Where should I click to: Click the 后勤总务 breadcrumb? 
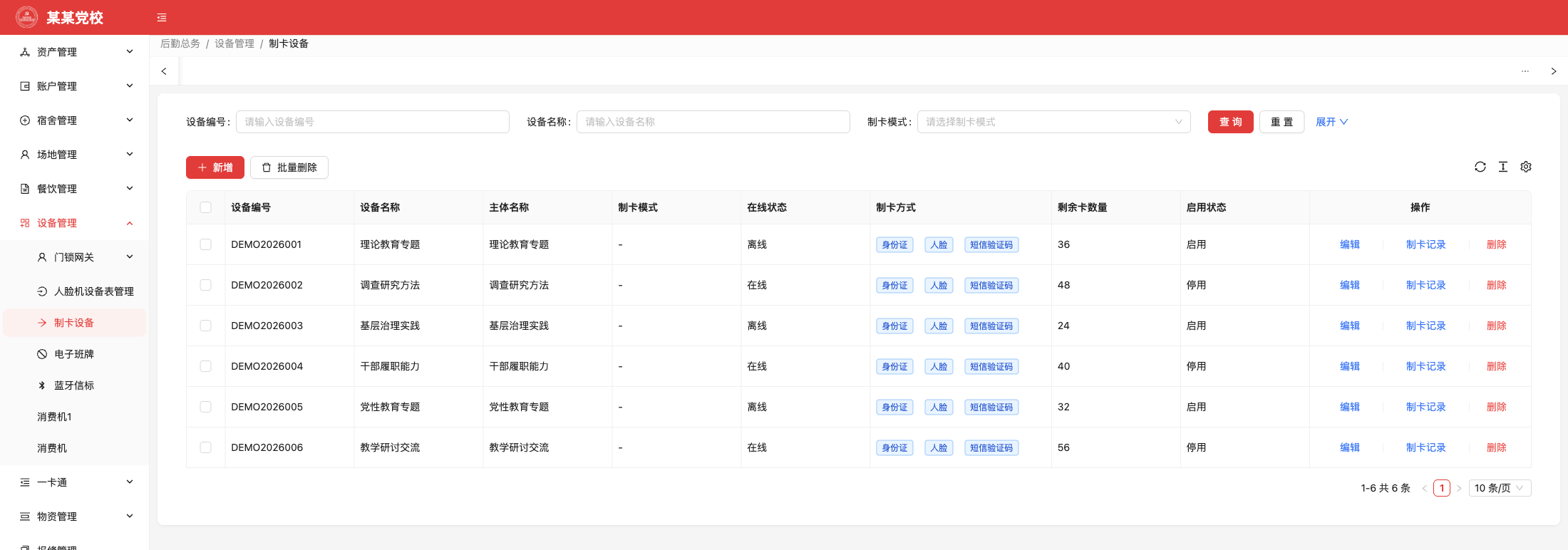pos(180,43)
